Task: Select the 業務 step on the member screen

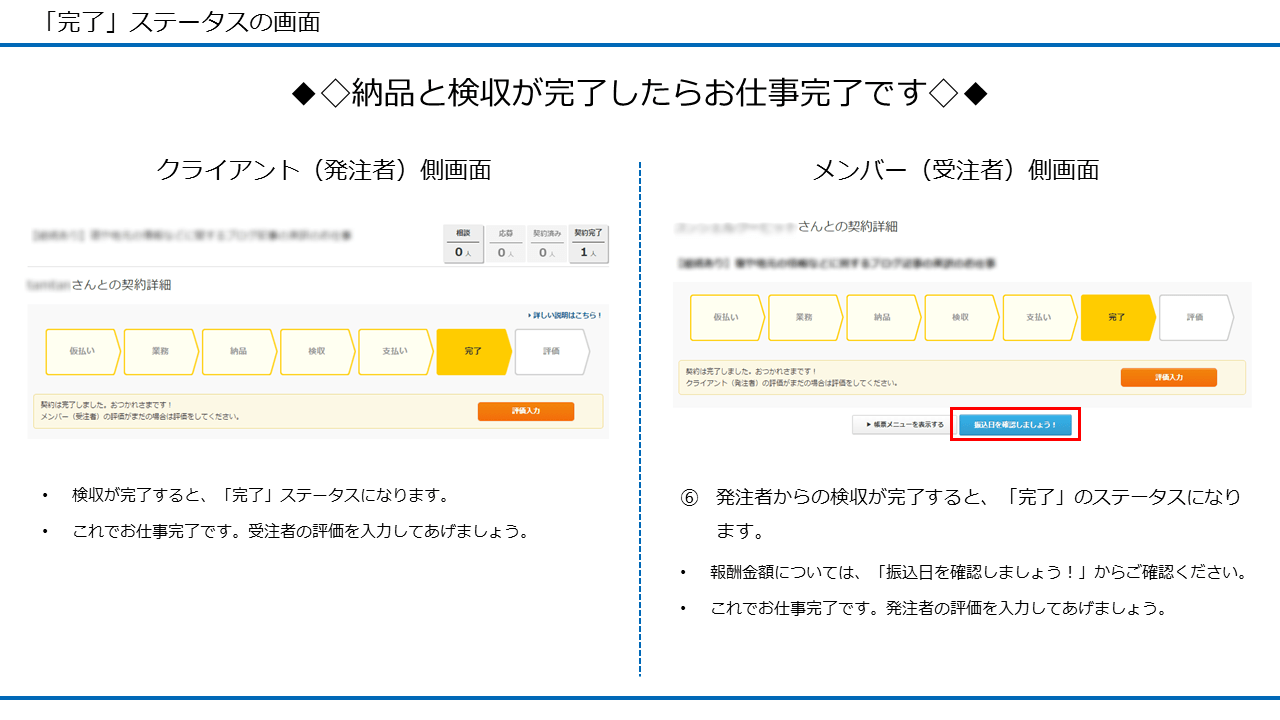Action: [x=805, y=317]
